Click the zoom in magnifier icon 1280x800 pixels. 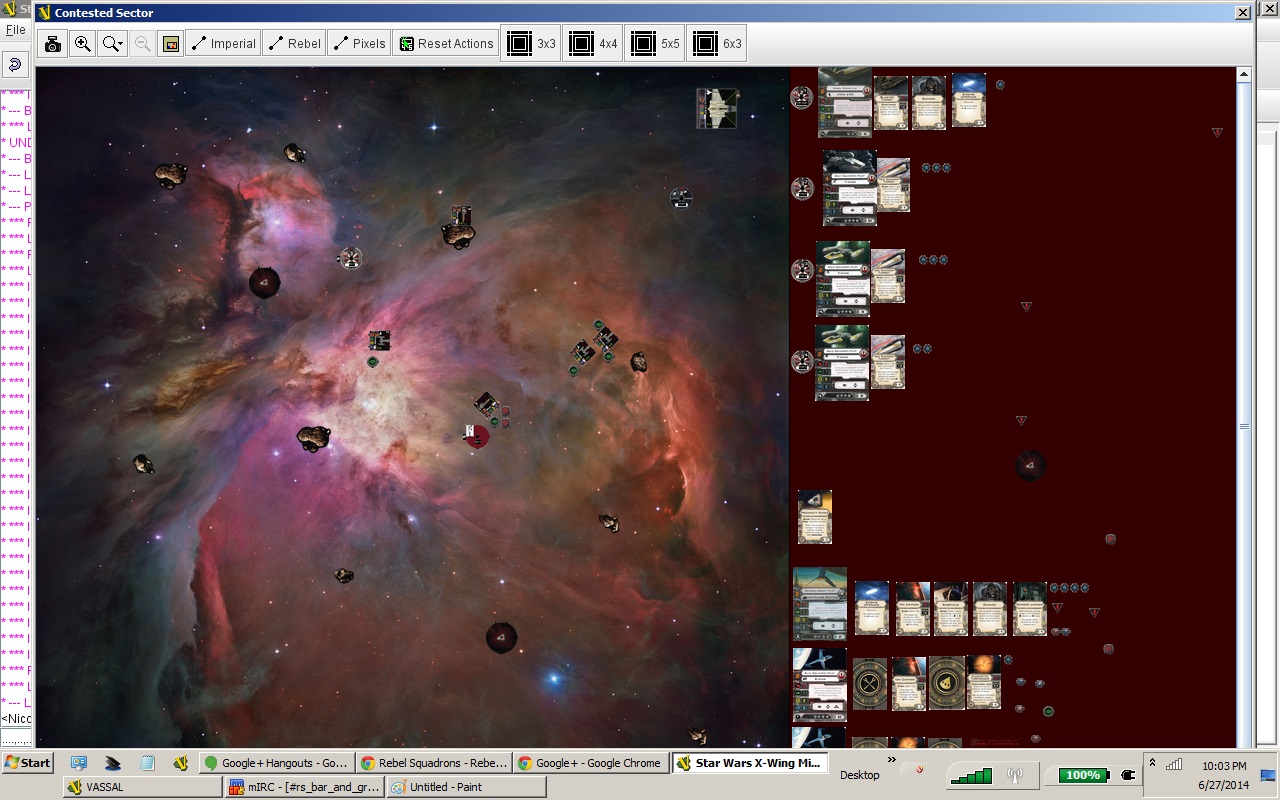click(82, 44)
